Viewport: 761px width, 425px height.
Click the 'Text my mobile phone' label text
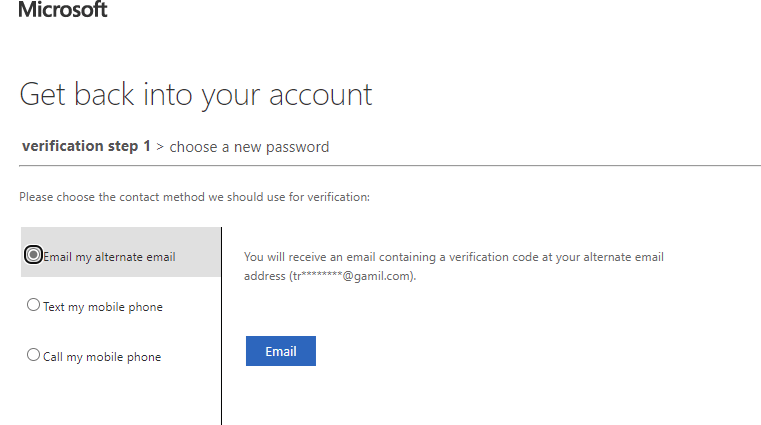(x=102, y=307)
